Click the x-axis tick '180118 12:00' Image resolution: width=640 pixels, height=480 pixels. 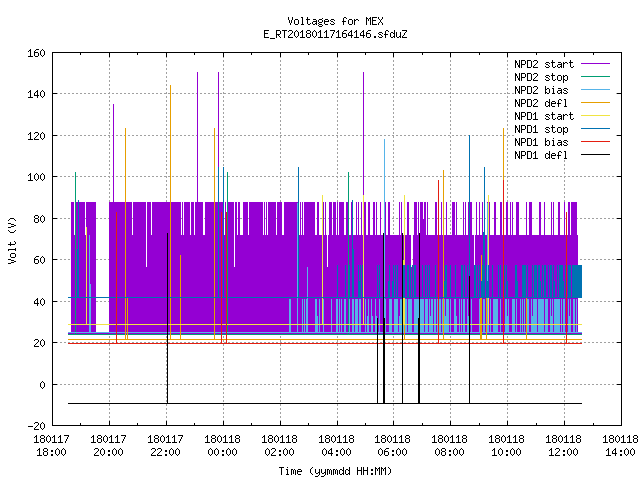564,446
